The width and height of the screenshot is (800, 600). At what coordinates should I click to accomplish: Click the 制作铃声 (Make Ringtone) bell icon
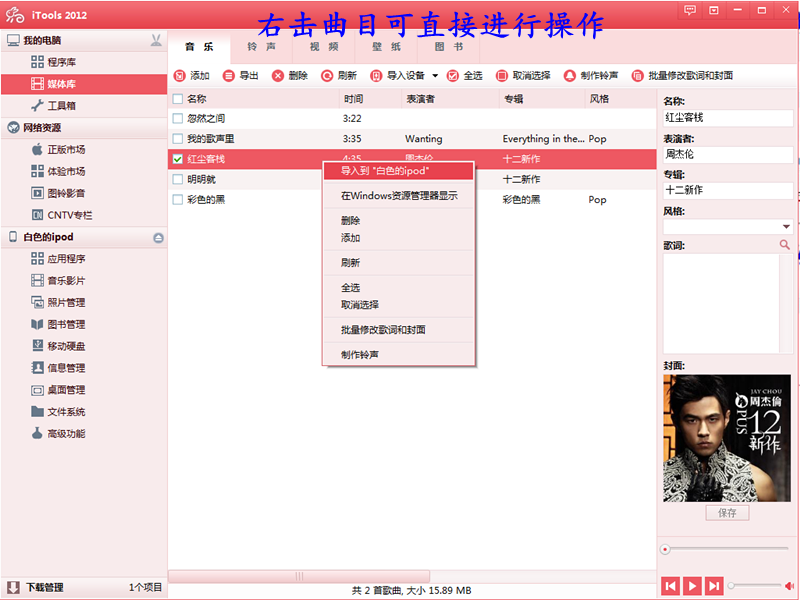point(570,76)
